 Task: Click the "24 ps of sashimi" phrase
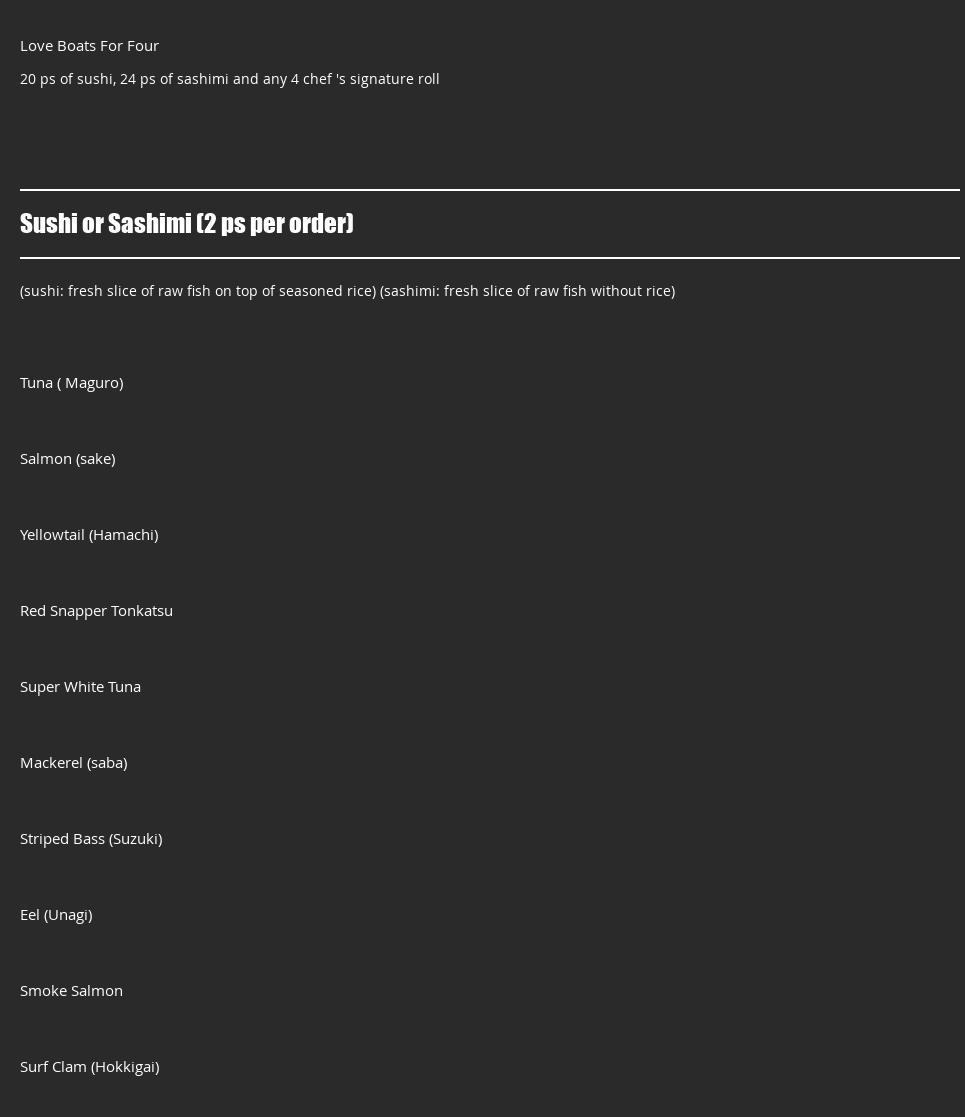174,78
